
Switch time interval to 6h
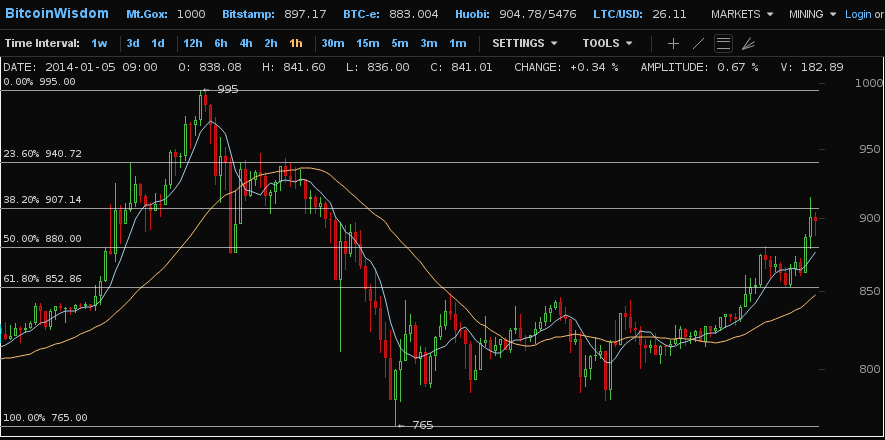[221, 43]
